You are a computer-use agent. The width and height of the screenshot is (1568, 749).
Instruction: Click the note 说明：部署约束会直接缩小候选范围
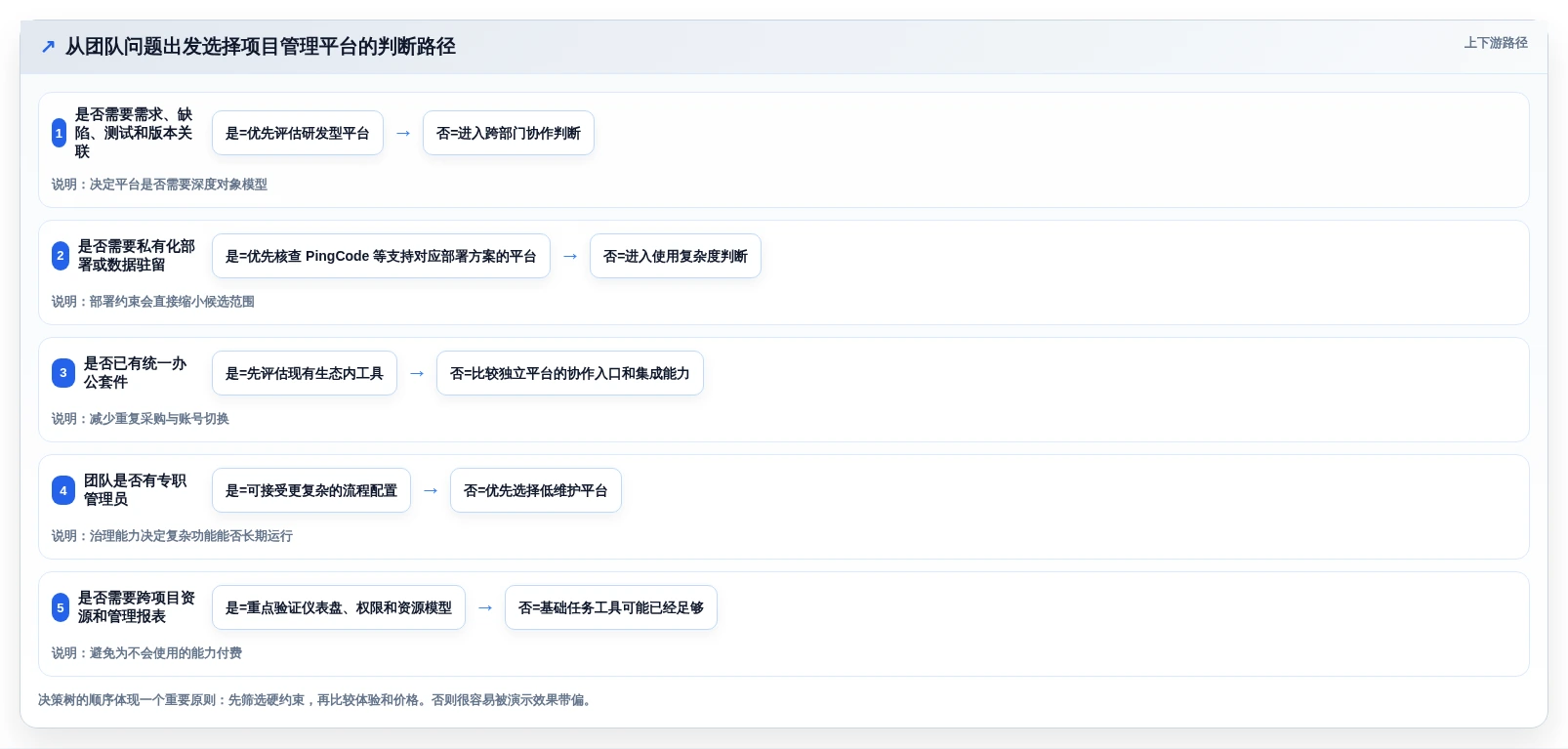(153, 302)
